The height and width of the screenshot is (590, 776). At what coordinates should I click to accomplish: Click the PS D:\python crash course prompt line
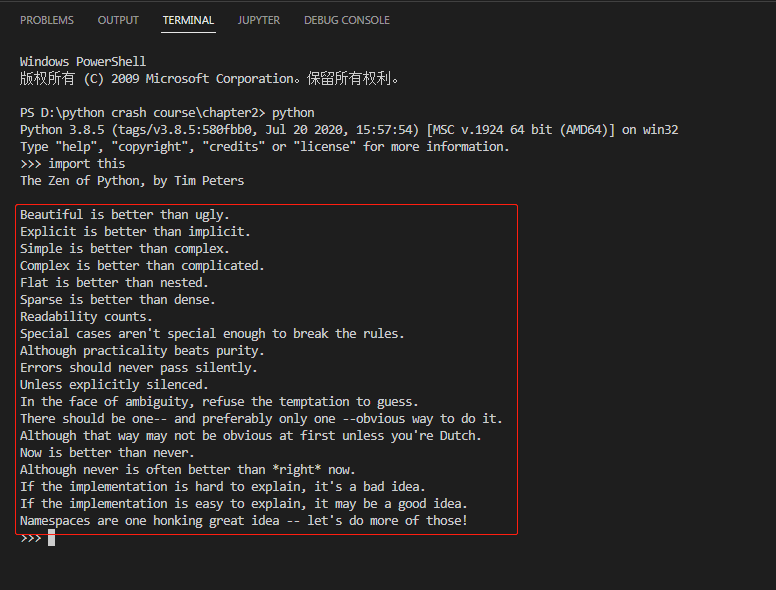167,113
